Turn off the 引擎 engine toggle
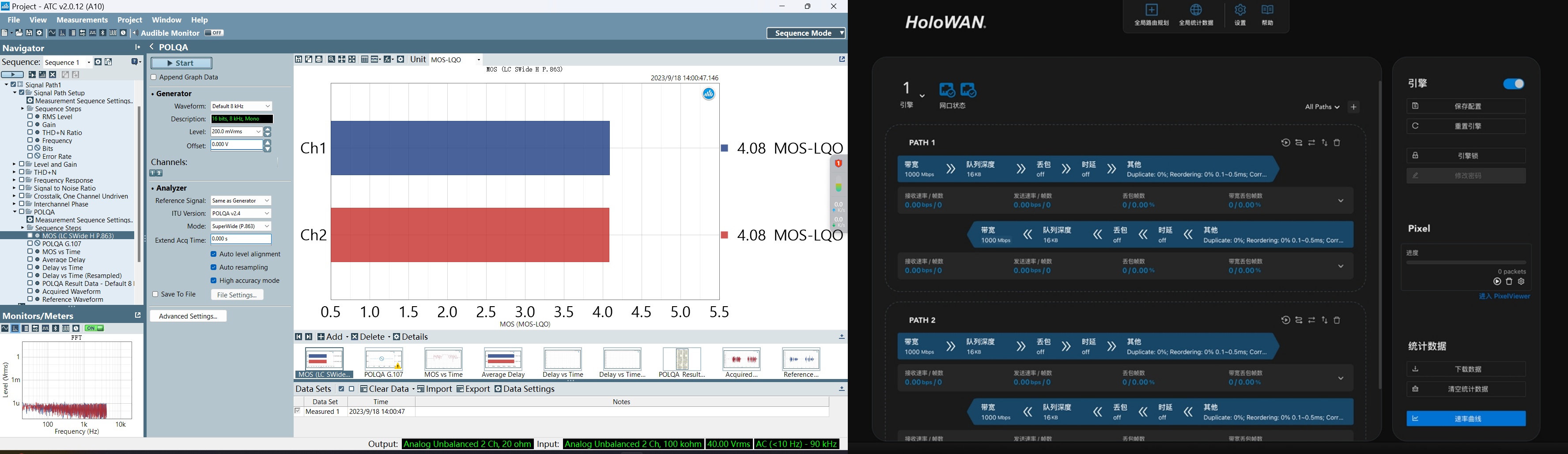The height and width of the screenshot is (454, 1568). 1513,84
